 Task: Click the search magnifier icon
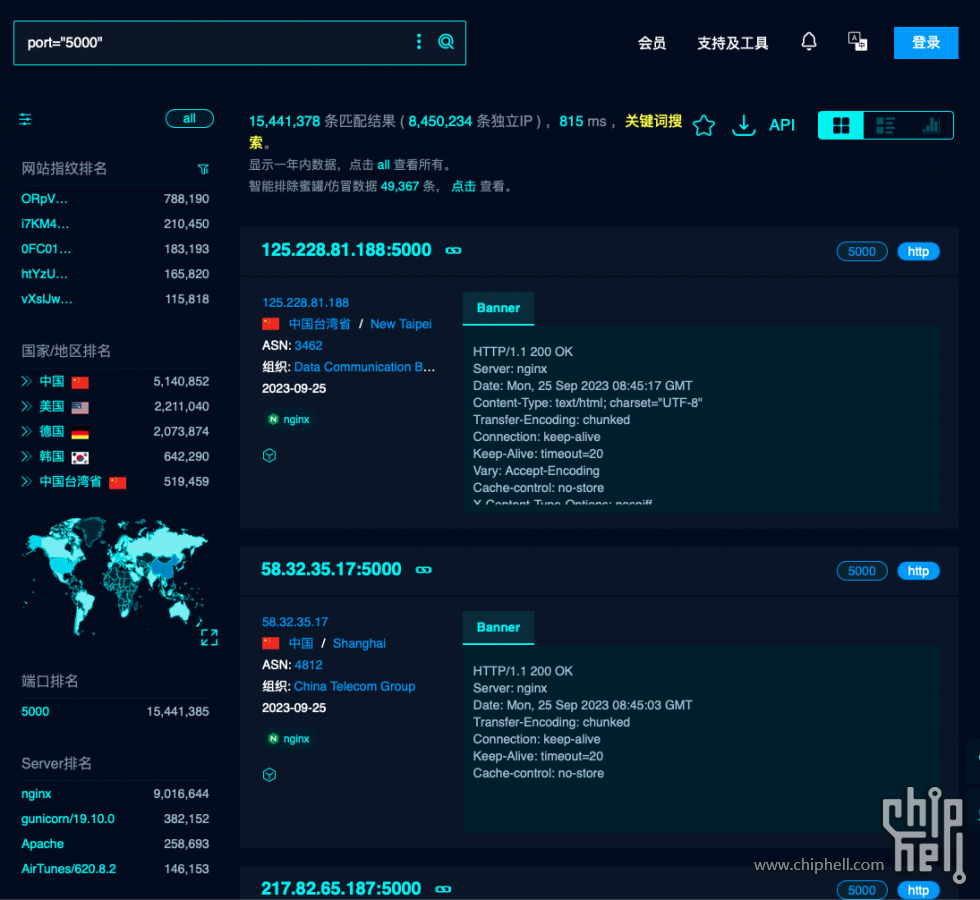tap(446, 42)
